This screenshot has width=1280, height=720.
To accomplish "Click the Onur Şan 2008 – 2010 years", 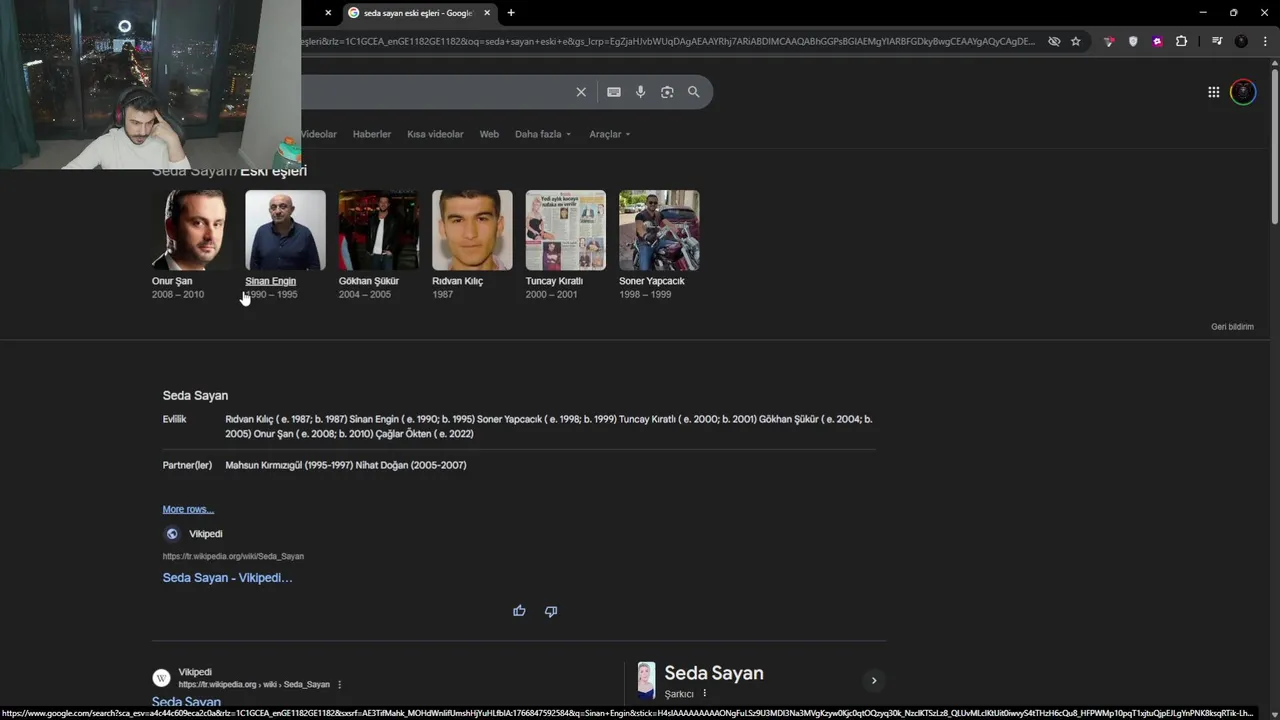I will [x=178, y=295].
